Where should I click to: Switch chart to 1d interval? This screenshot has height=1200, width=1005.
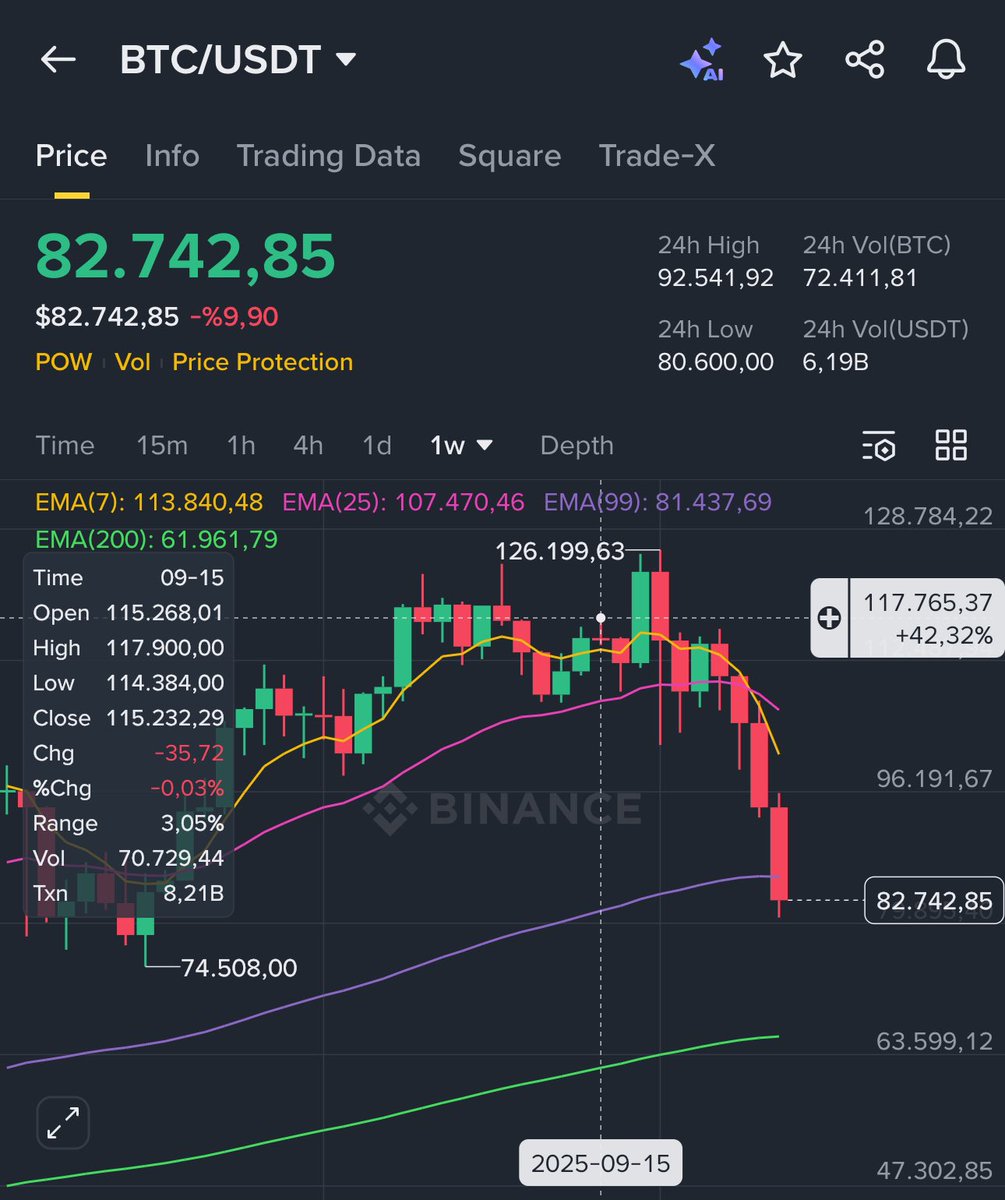pyautogui.click(x=376, y=446)
